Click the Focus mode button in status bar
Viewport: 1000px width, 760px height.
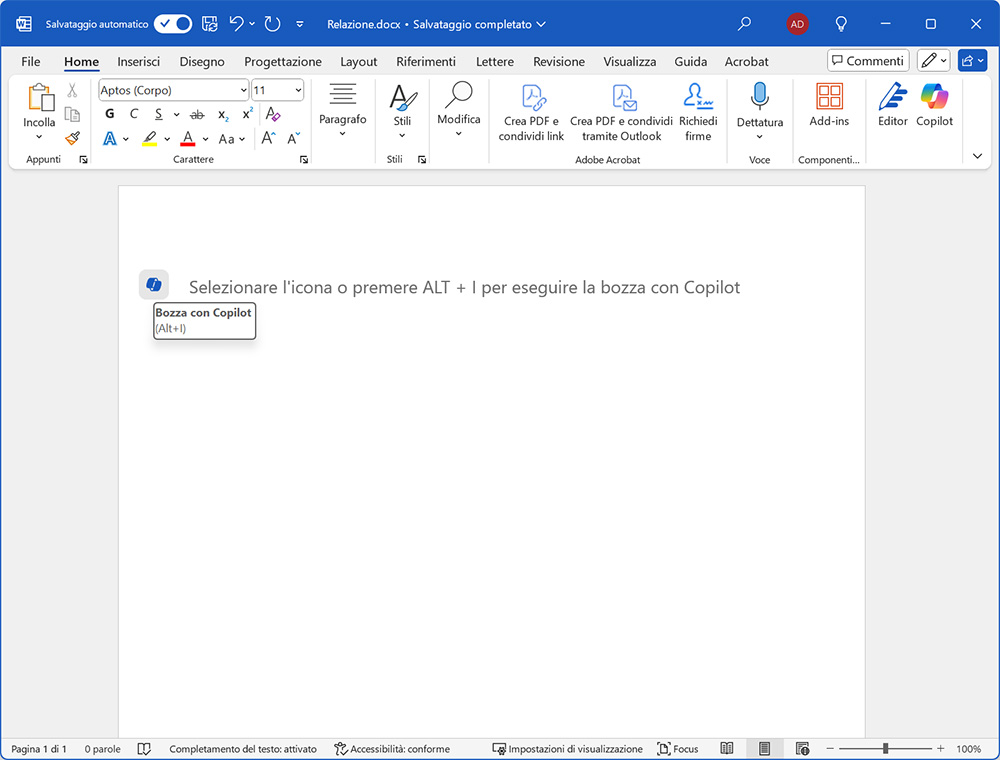coord(678,748)
